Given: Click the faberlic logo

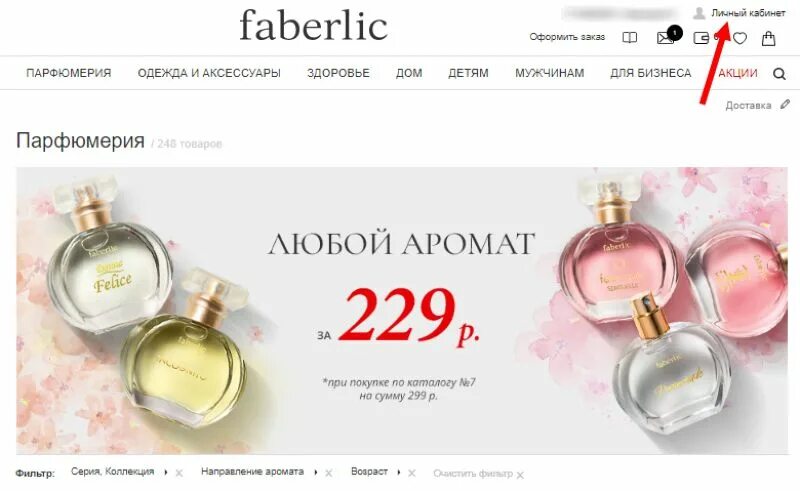Looking at the screenshot, I should [x=313, y=24].
